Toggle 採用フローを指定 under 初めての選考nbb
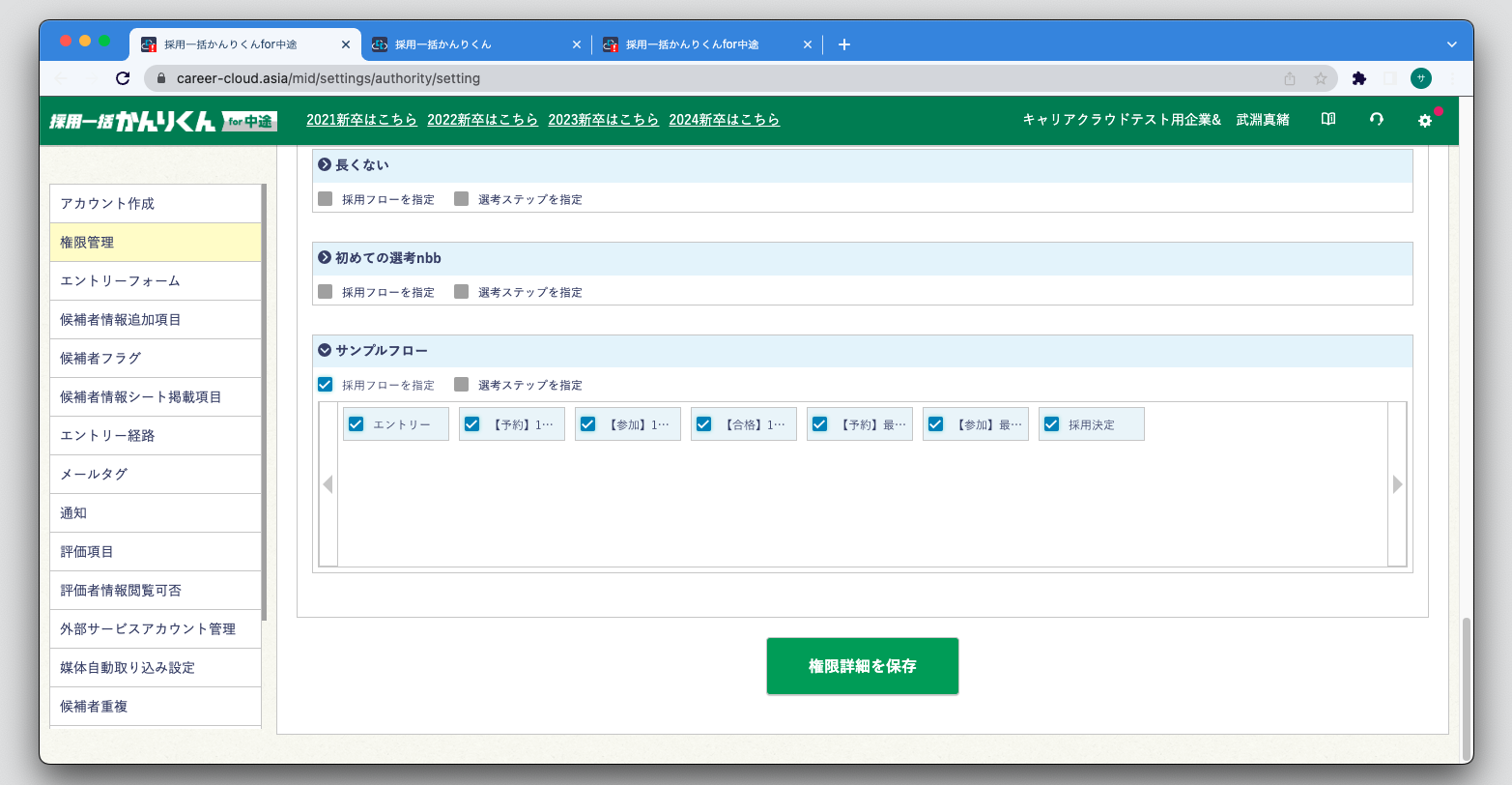The height and width of the screenshot is (785, 1512). click(x=326, y=292)
